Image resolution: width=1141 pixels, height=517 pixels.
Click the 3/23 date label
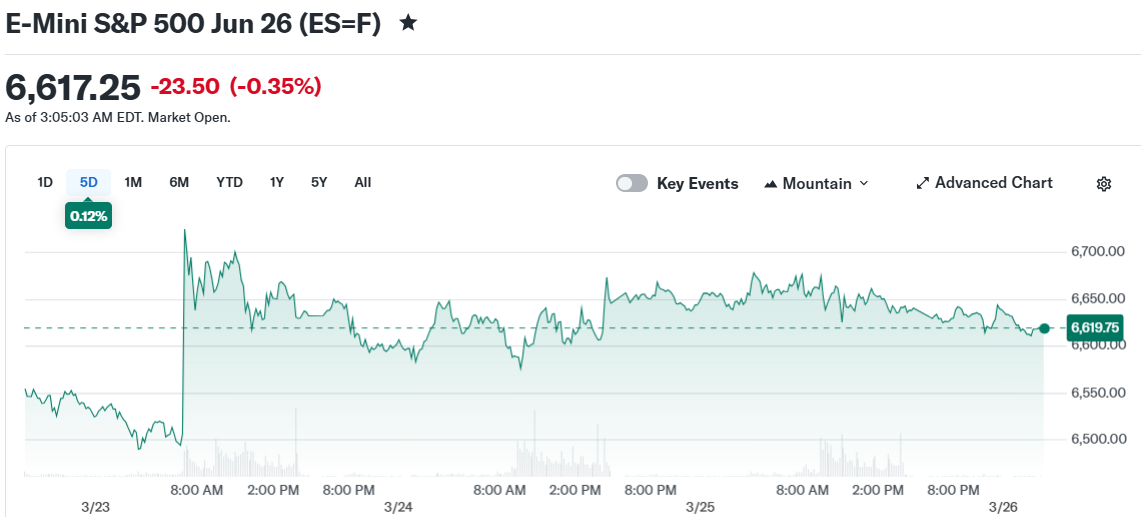[95, 507]
